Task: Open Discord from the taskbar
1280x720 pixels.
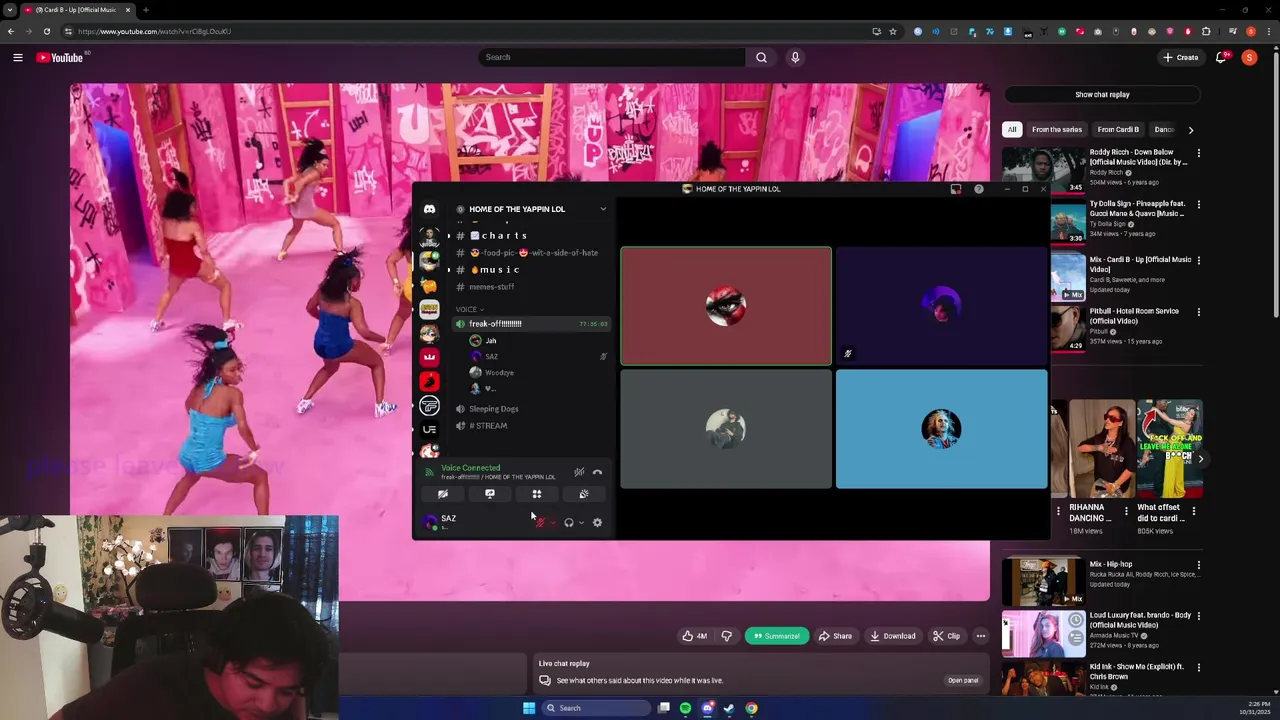Action: [707, 708]
